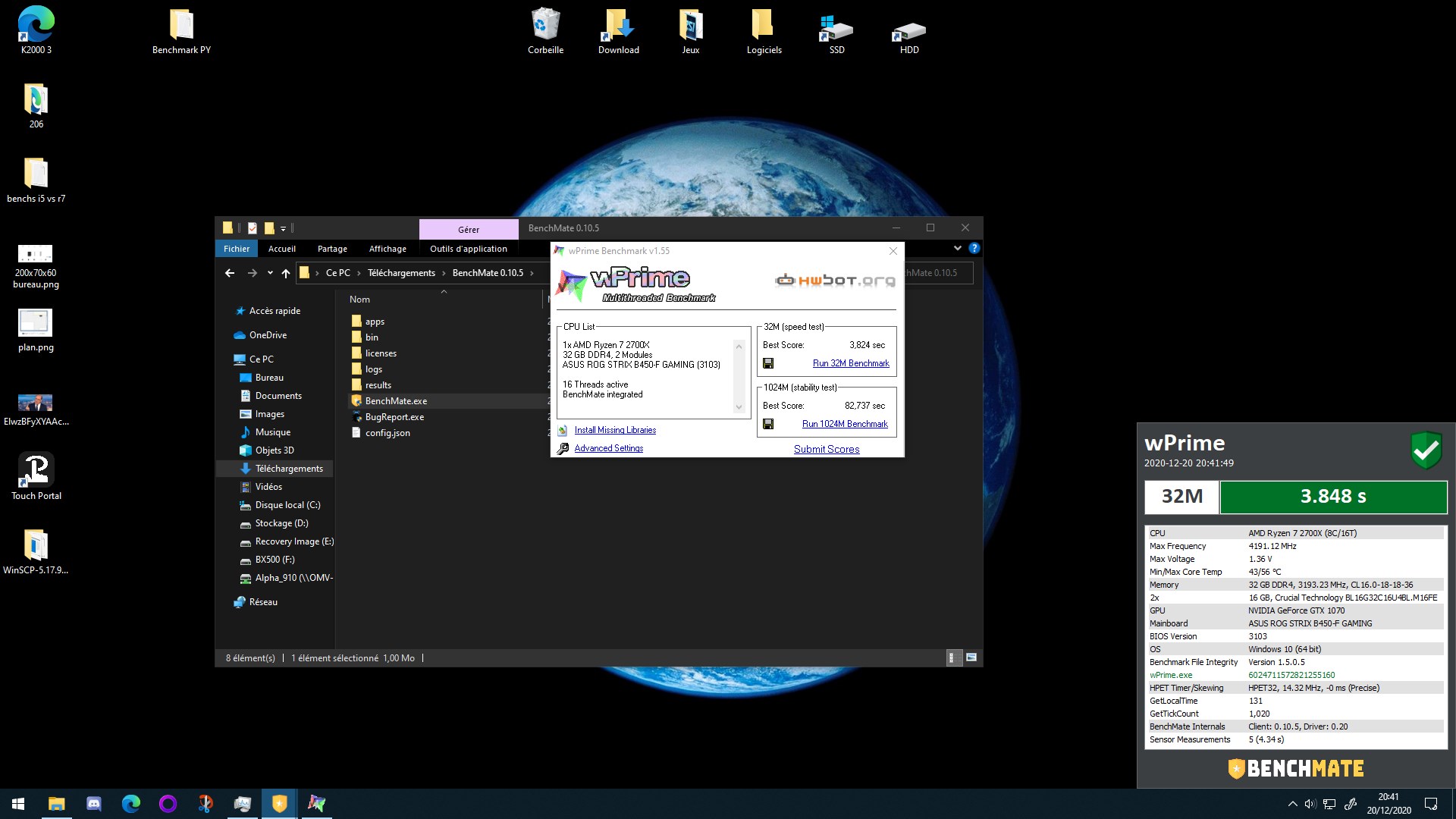
Task: Click the green 3.848 s result bar
Action: pos(1333,497)
